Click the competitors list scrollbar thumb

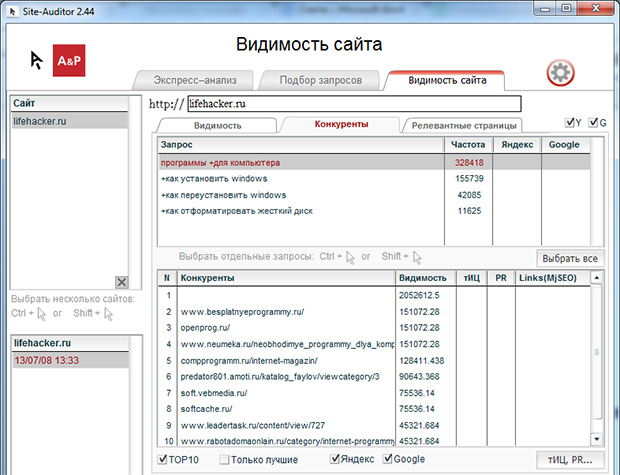596,352
